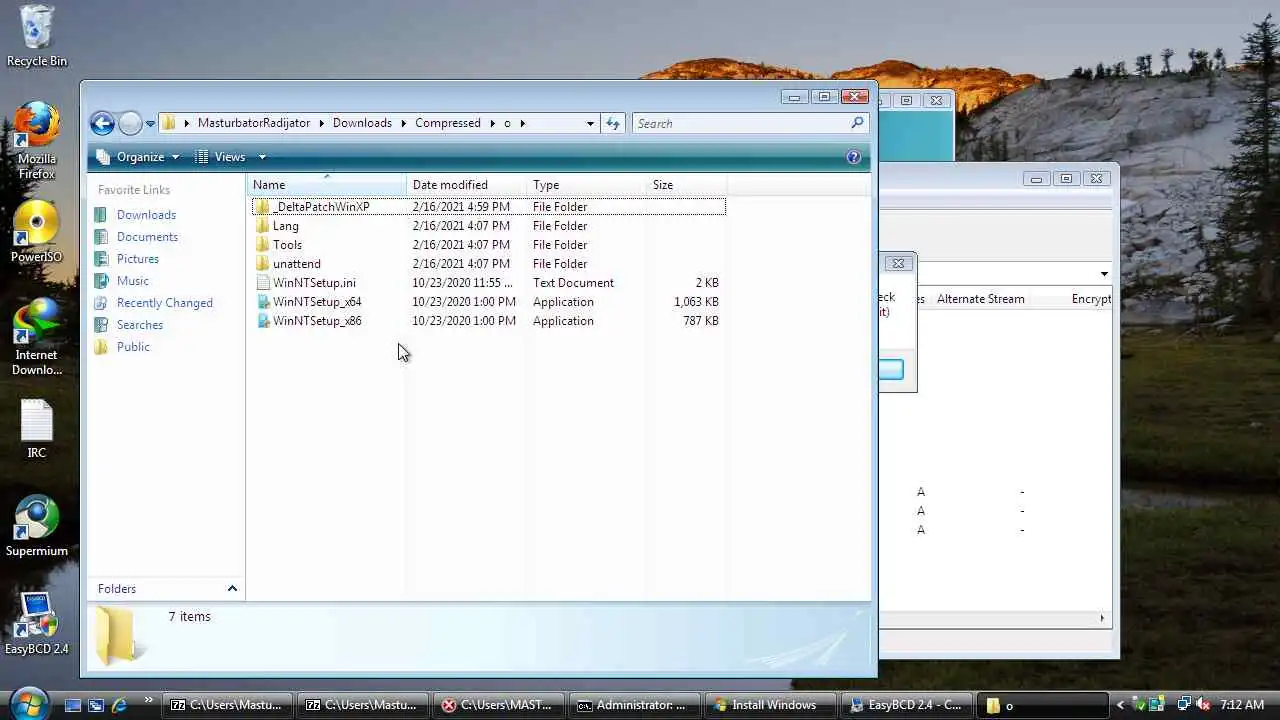Open dropdown in background window toolbar
Image resolution: width=1280 pixels, height=720 pixels.
click(1104, 274)
